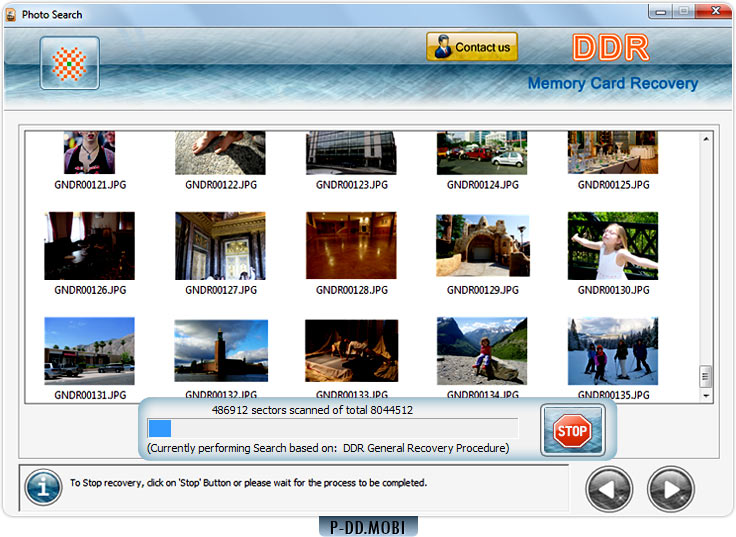Click the file name GNDR00128.JPG
The height and width of the screenshot is (537, 736).
pyautogui.click(x=352, y=290)
